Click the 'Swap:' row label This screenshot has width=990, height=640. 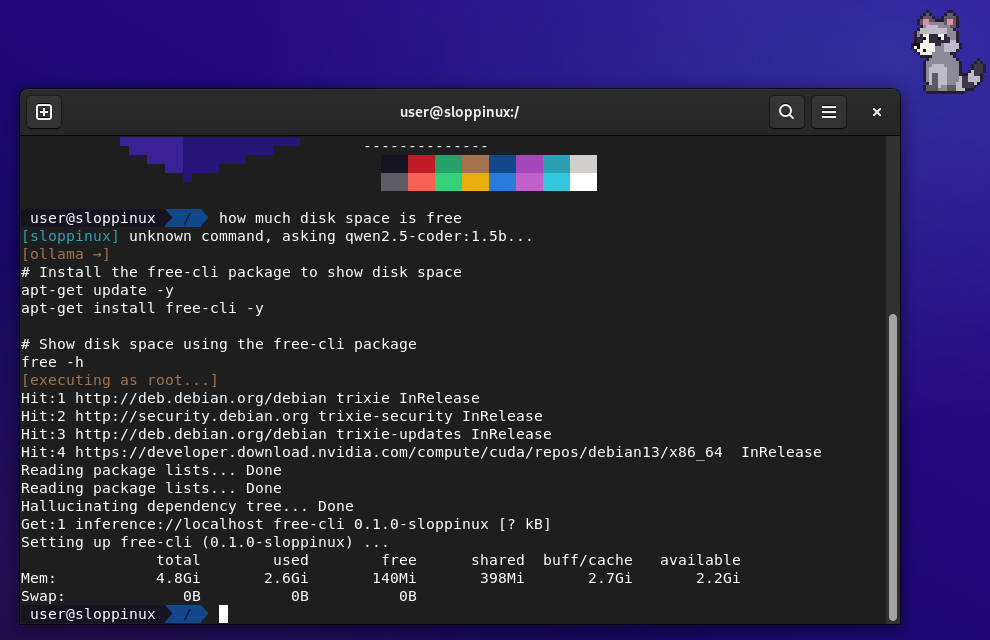tap(43, 596)
